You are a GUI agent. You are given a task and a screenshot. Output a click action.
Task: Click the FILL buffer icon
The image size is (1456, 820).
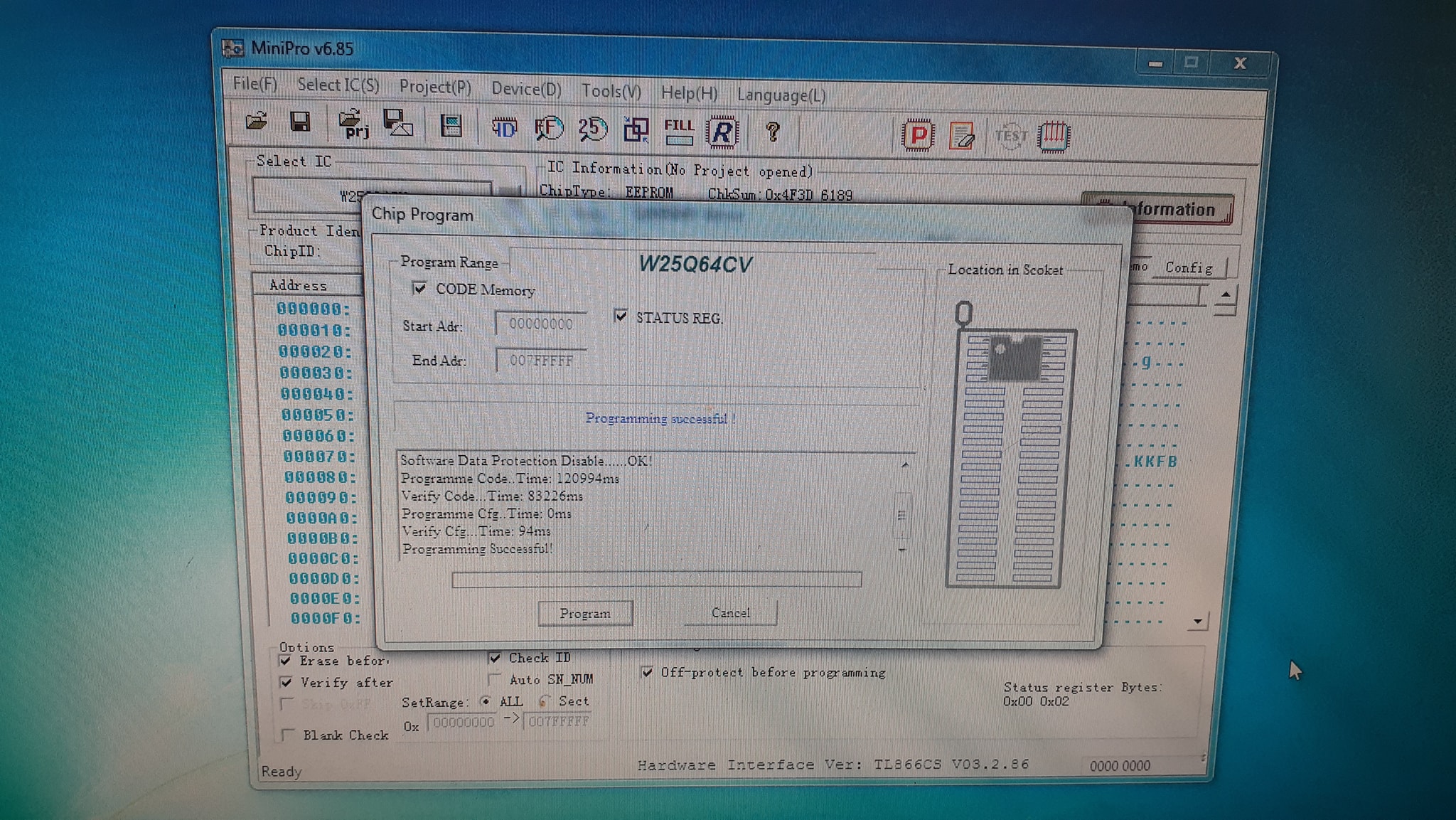[679, 132]
